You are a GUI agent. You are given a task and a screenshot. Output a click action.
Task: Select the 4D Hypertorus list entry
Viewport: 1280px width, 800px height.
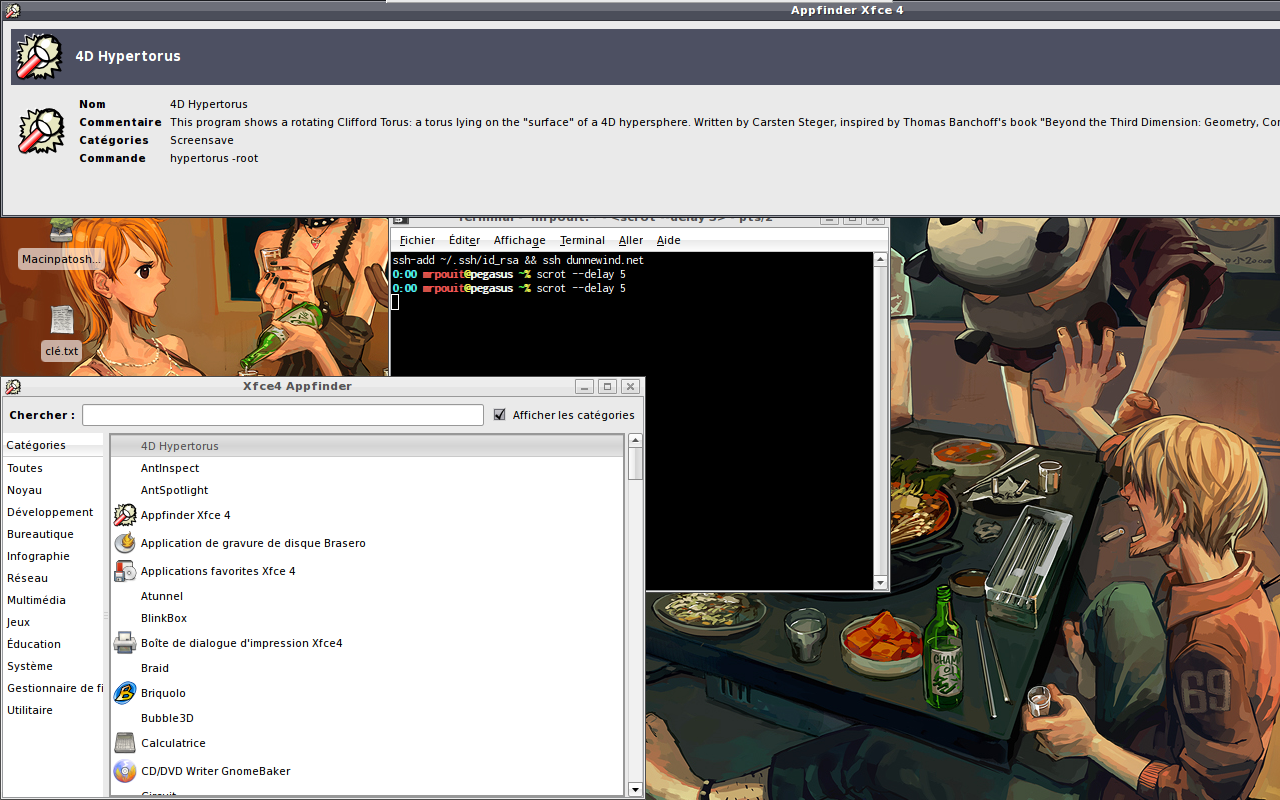point(180,446)
